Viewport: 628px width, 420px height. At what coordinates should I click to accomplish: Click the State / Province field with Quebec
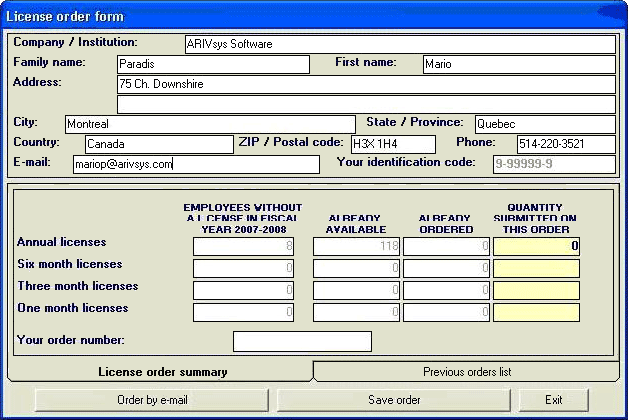[545, 124]
